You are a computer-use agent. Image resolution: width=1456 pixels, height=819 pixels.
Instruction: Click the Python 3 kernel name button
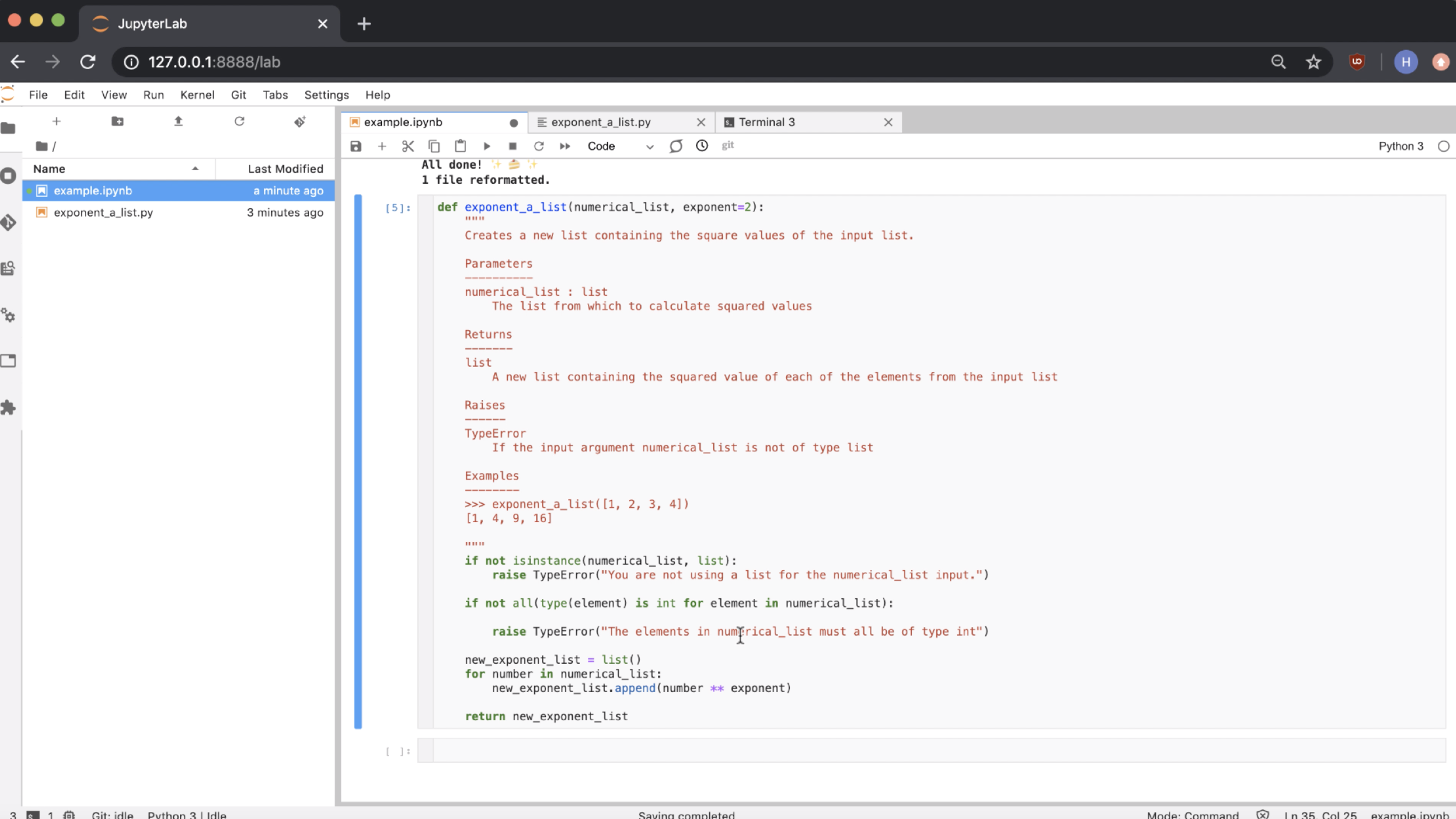1400,146
